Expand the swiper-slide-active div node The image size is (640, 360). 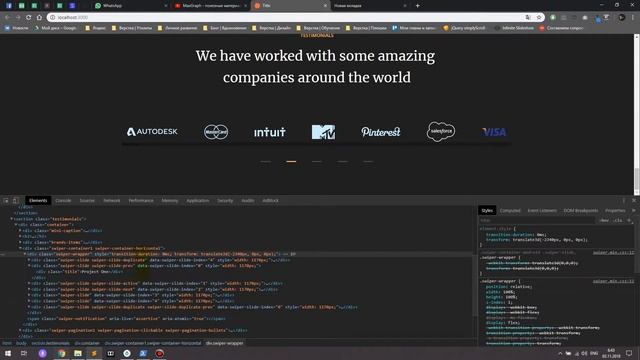29,283
